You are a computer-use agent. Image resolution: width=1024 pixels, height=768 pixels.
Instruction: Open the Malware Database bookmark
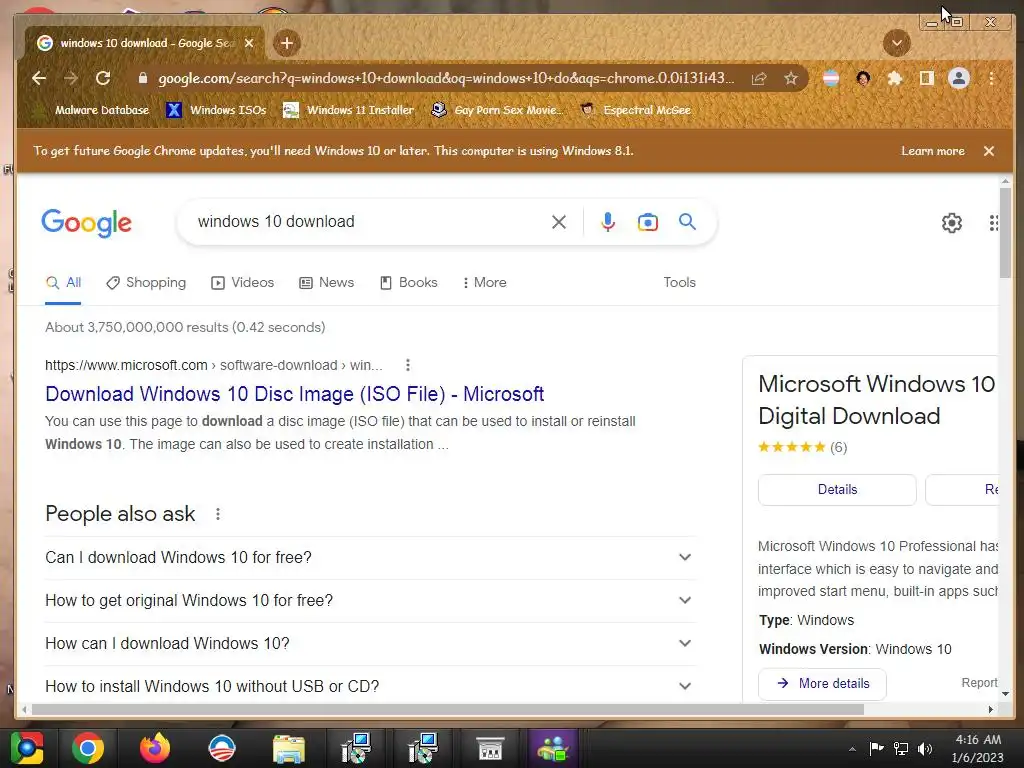pos(93,110)
